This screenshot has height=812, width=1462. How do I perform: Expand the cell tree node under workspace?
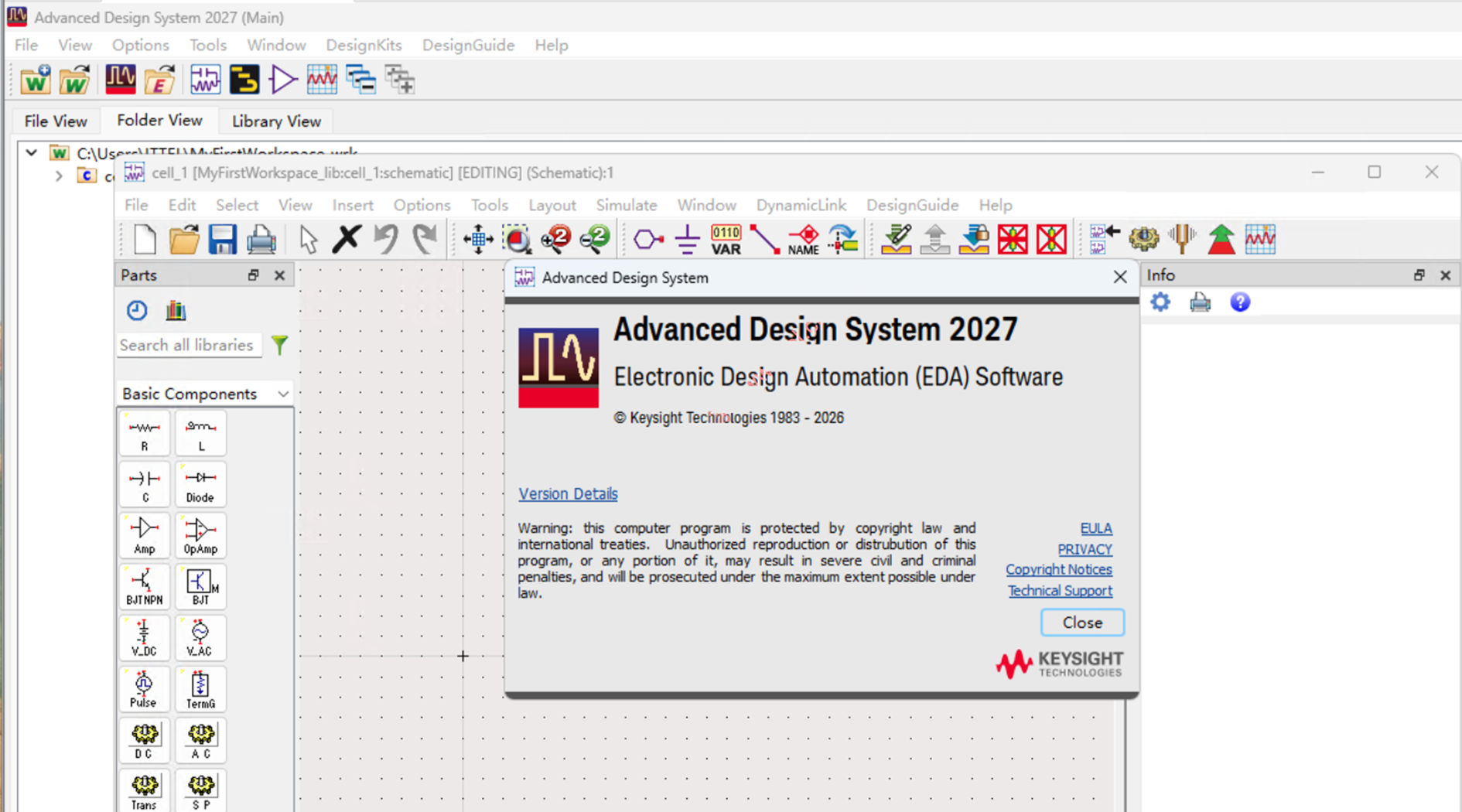tap(59, 176)
